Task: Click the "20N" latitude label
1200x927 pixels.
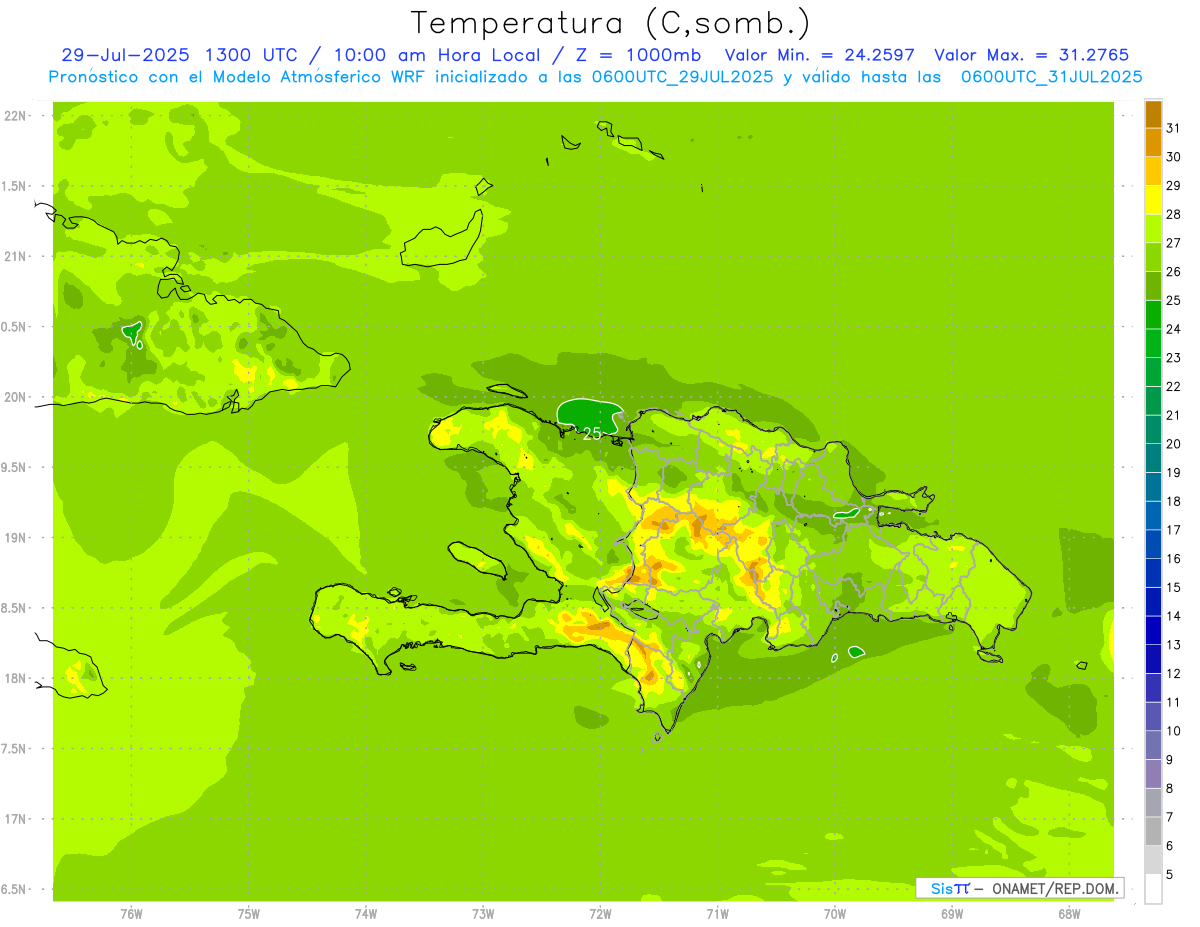Action: 14,397
